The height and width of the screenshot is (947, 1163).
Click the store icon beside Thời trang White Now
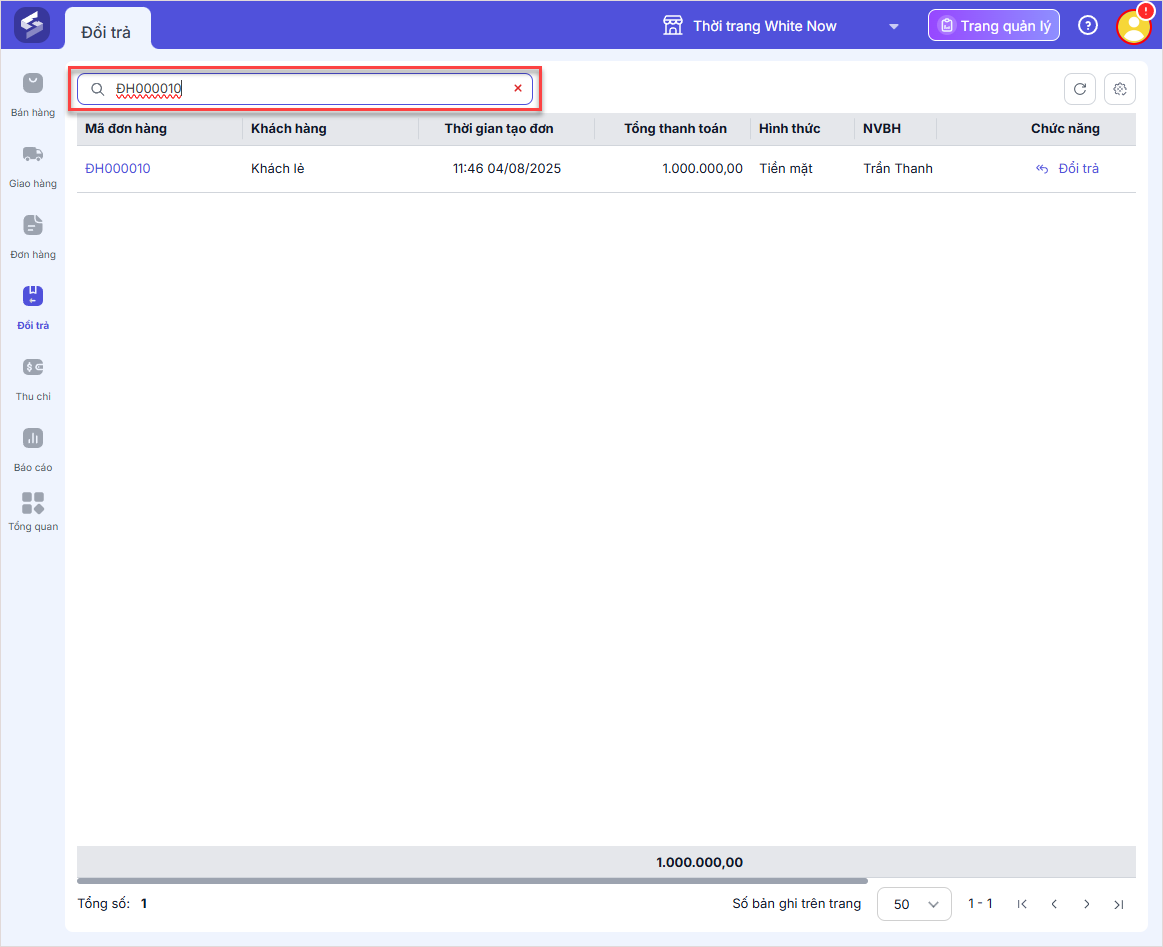(x=672, y=25)
